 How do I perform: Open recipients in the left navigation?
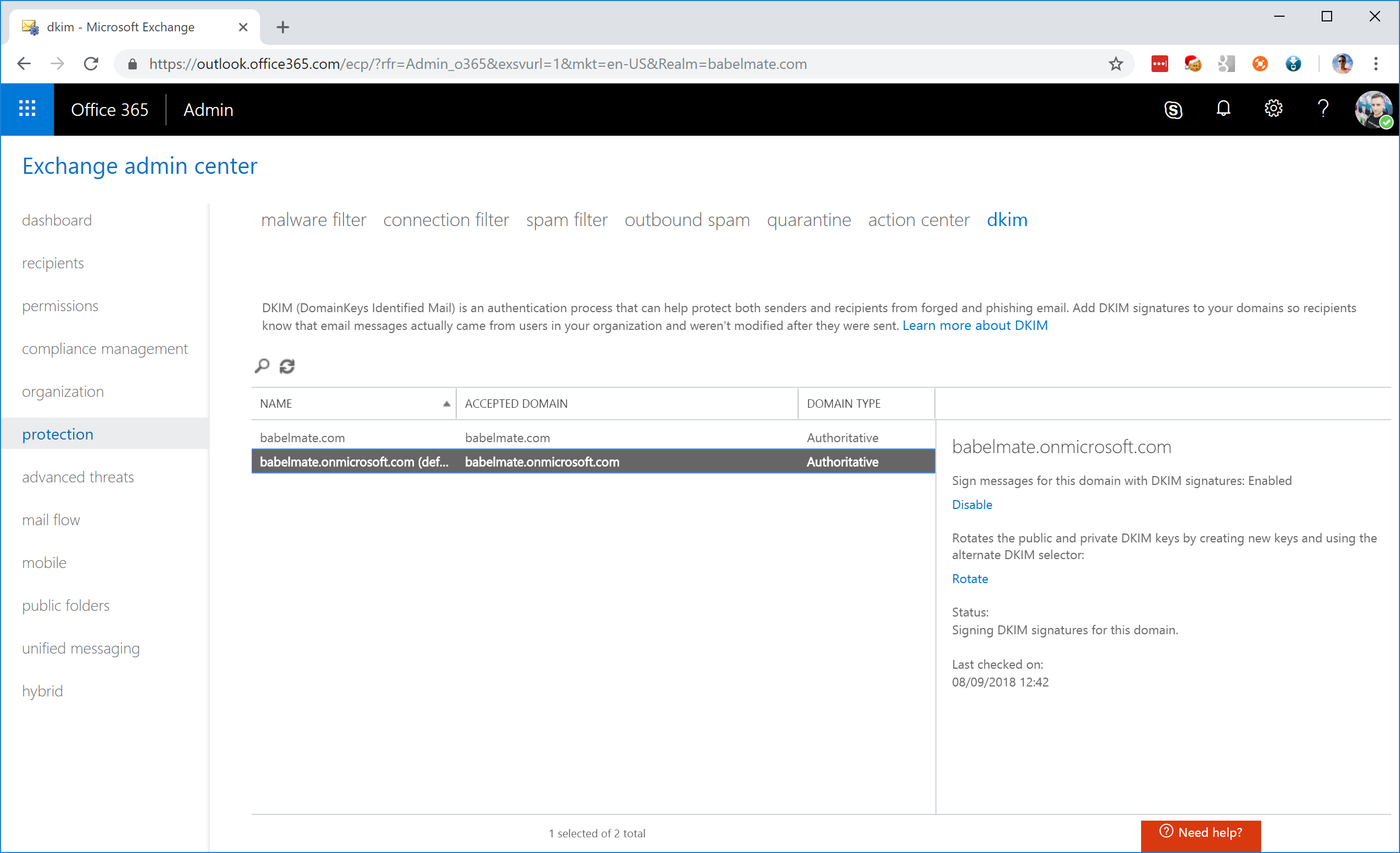click(x=53, y=263)
